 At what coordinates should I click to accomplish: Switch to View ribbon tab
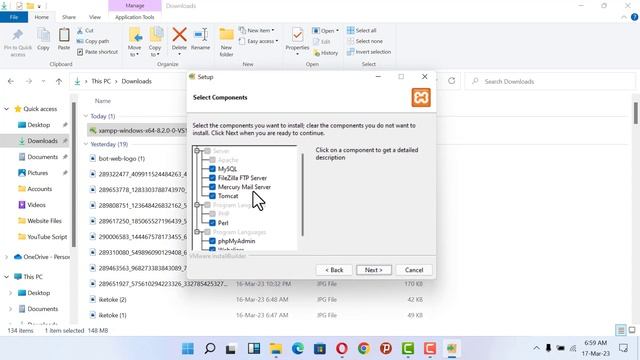point(95,17)
